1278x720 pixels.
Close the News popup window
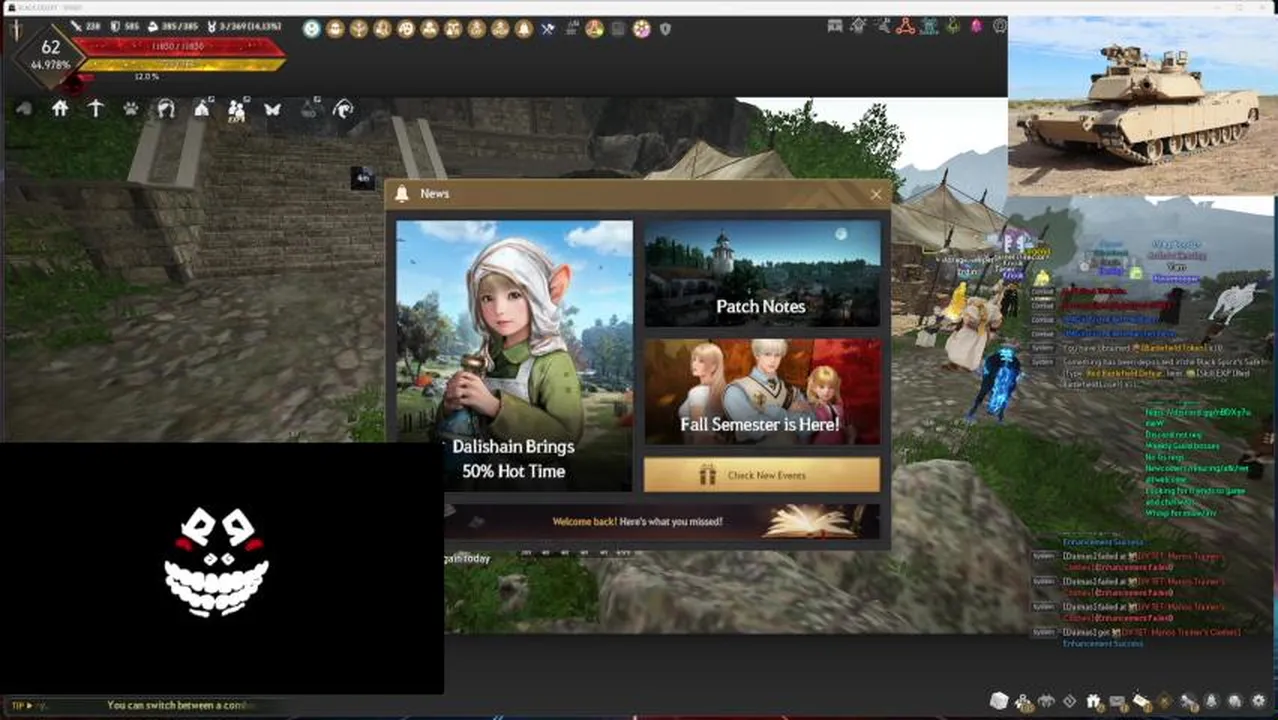point(876,195)
